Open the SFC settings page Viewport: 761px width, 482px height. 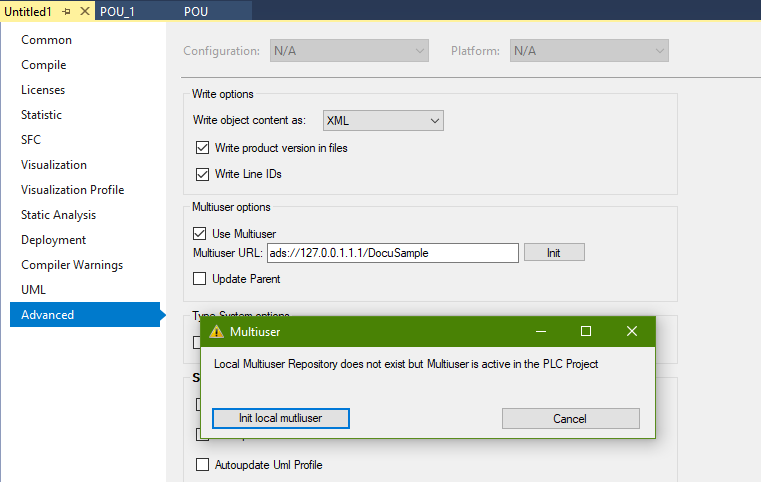pyautogui.click(x=31, y=140)
